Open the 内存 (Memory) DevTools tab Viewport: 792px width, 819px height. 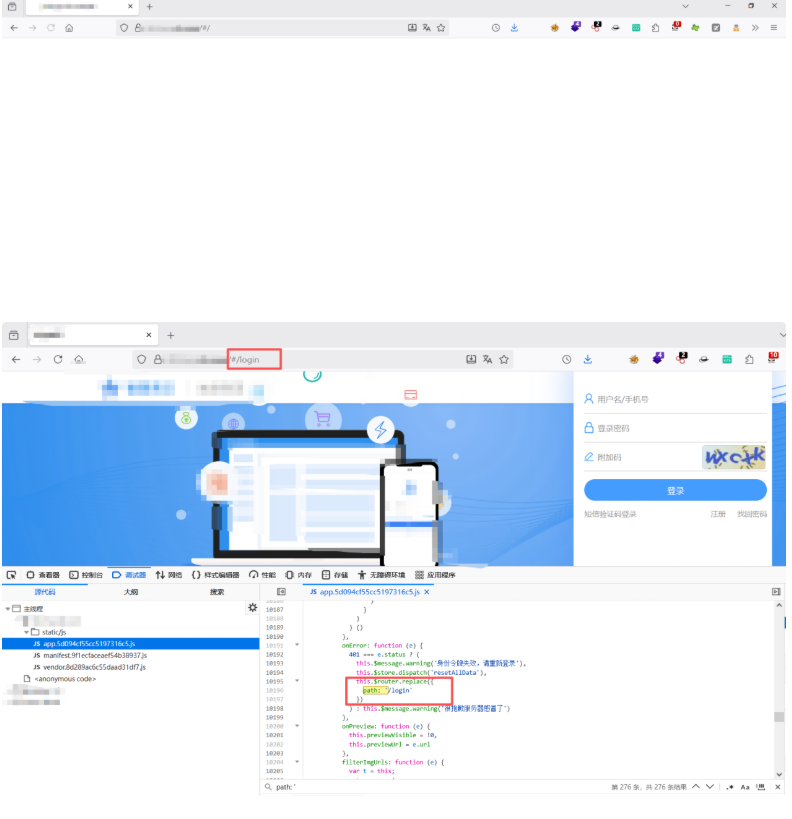298,575
